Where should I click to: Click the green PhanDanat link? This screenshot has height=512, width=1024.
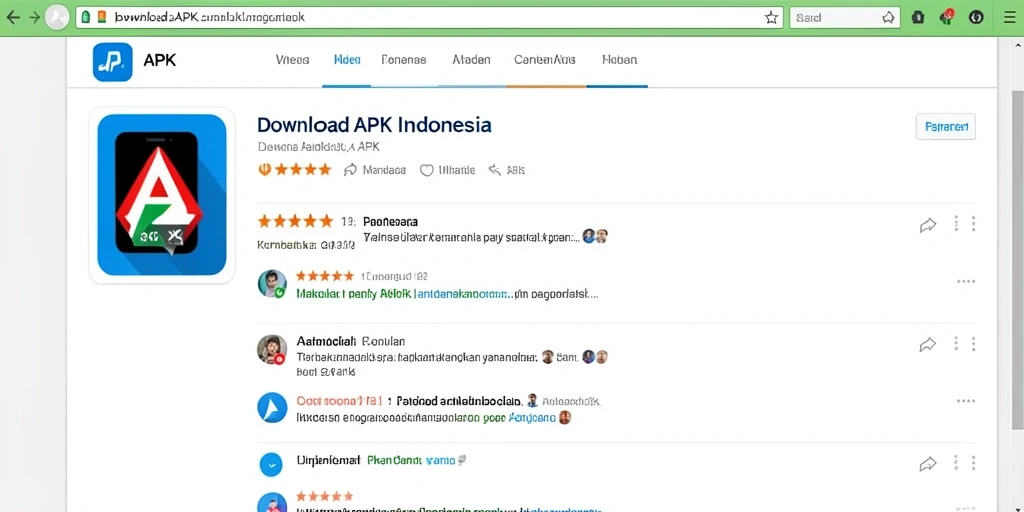[394, 460]
